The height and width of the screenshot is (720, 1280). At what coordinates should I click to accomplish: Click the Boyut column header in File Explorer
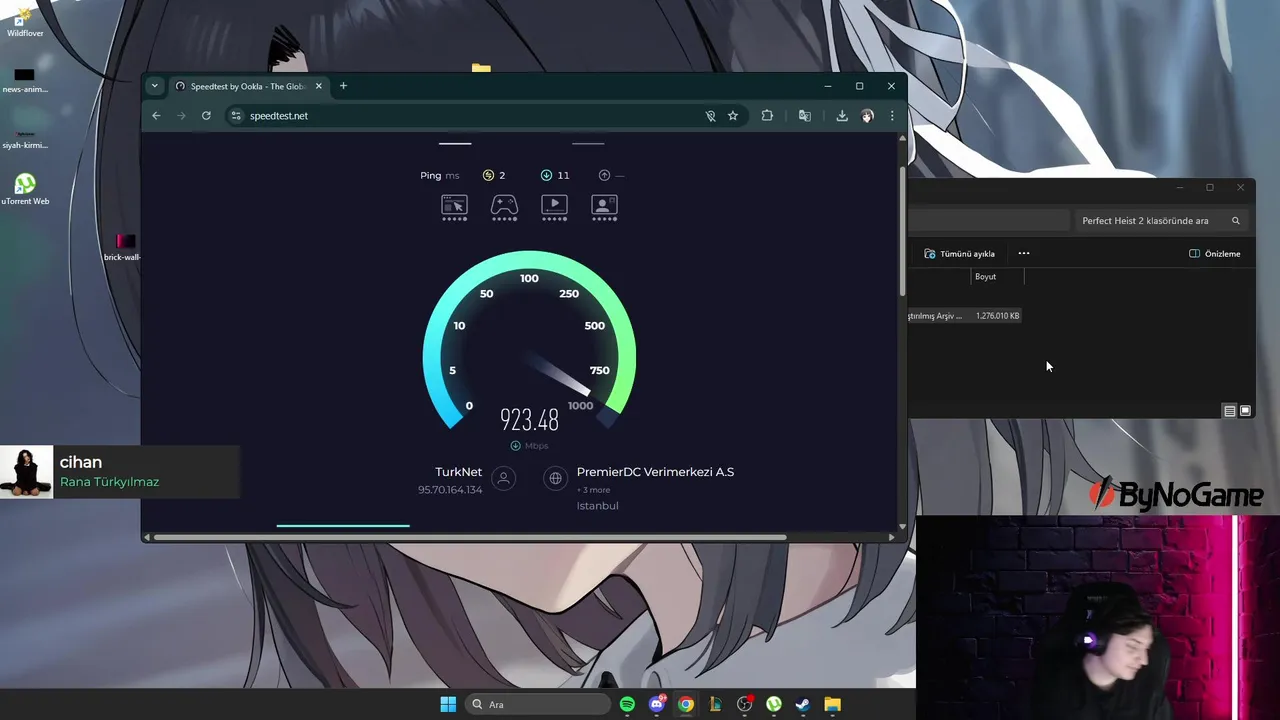(x=986, y=277)
